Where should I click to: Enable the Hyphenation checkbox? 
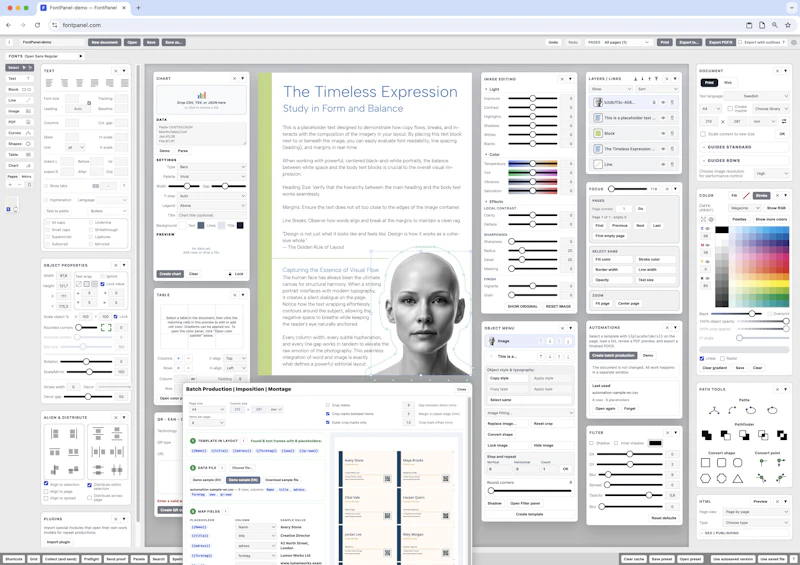click(x=46, y=200)
